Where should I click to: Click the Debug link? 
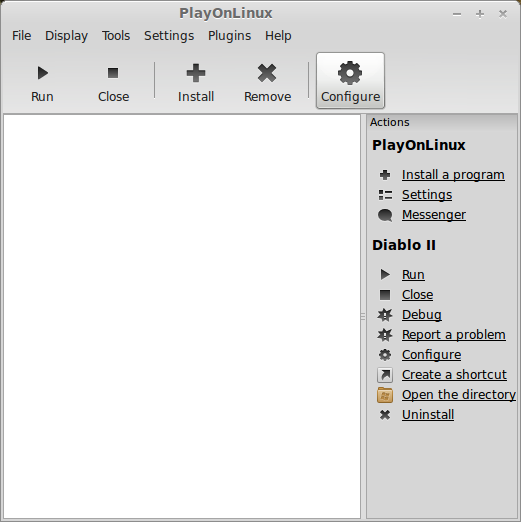(422, 315)
